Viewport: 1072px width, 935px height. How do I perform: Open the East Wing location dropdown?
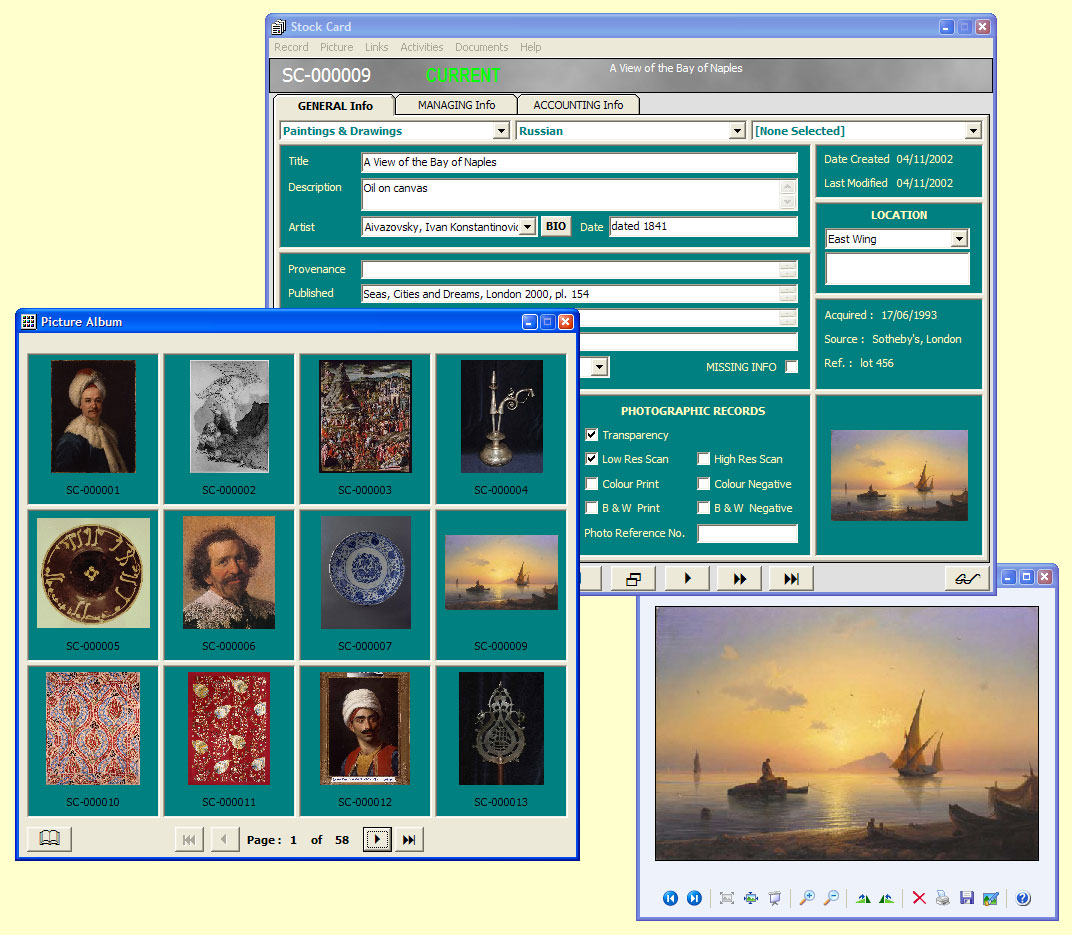pyautogui.click(x=960, y=239)
